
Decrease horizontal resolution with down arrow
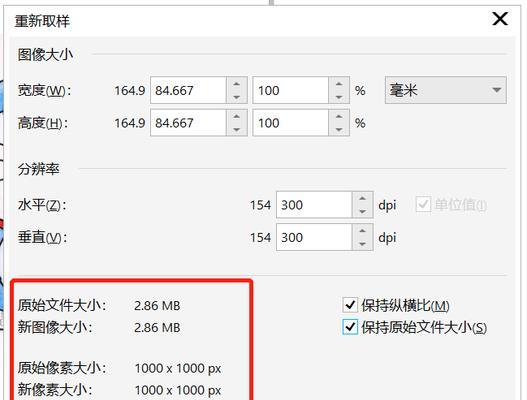[362, 211]
